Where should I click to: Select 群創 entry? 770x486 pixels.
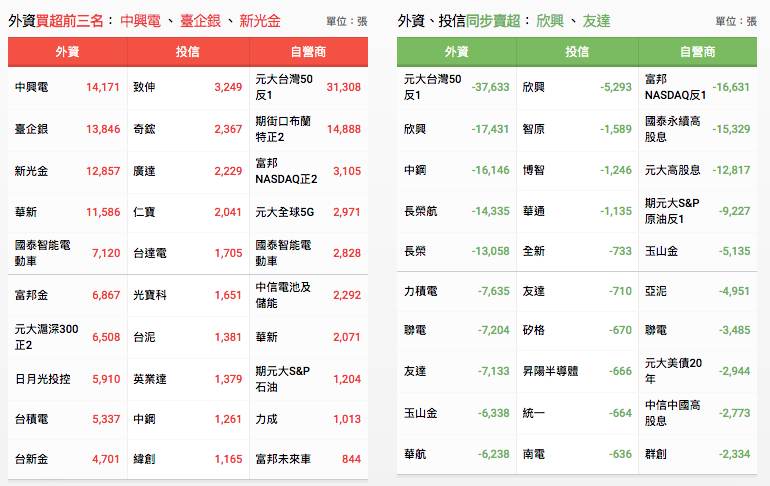pyautogui.click(x=656, y=454)
